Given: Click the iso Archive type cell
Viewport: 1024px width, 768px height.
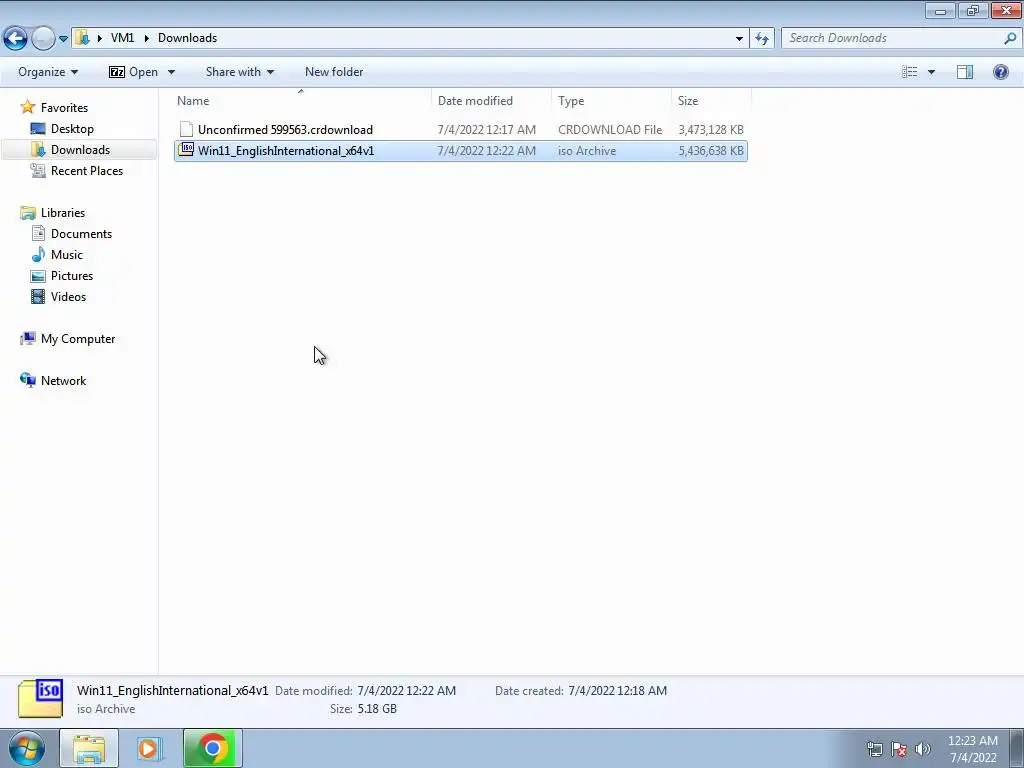Looking at the screenshot, I should 586,151.
